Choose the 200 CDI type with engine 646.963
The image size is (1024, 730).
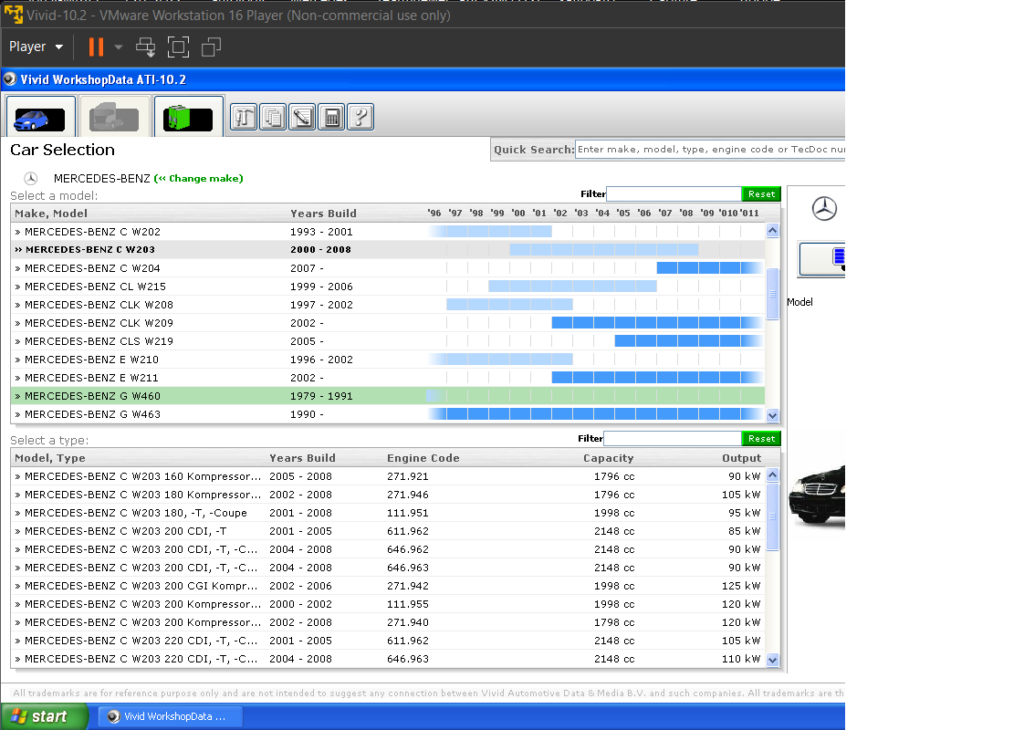(x=388, y=568)
